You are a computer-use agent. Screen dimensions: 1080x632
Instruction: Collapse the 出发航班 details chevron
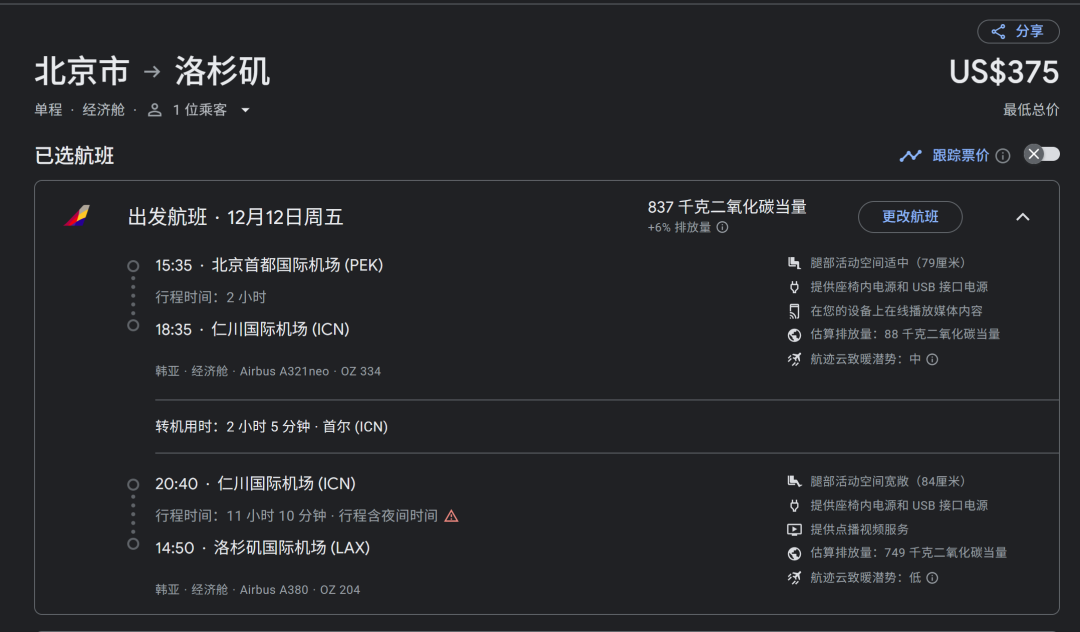[1022, 217]
